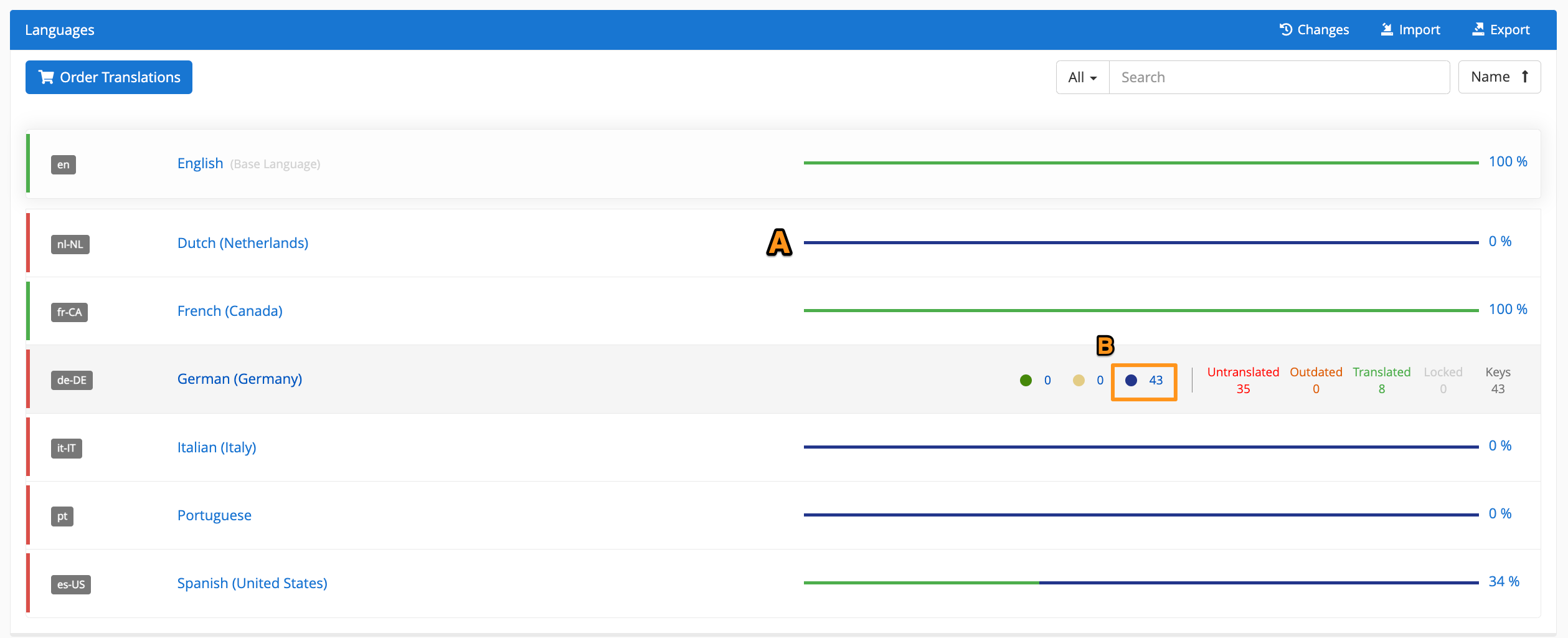Image resolution: width=1568 pixels, height=638 pixels.
Task: Click Locked 0 in German row
Action: tap(1443, 380)
